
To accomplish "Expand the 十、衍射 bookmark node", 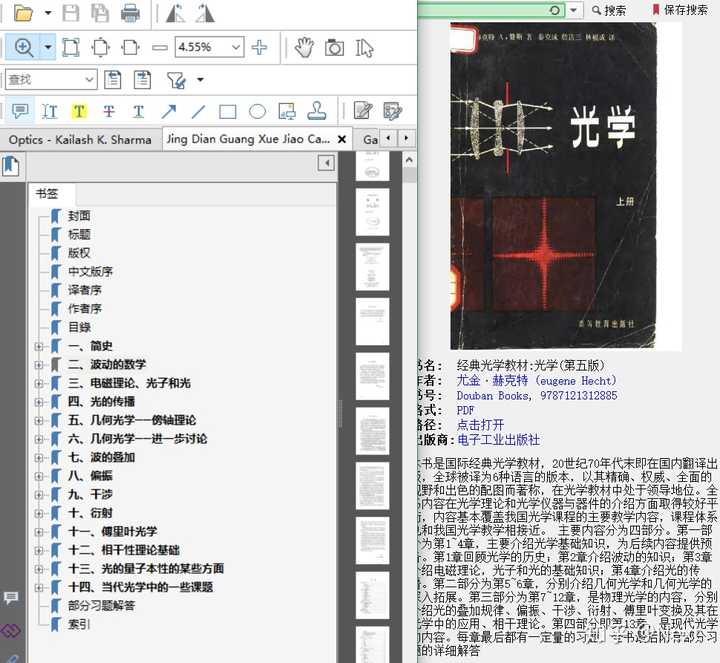I will click(39, 513).
